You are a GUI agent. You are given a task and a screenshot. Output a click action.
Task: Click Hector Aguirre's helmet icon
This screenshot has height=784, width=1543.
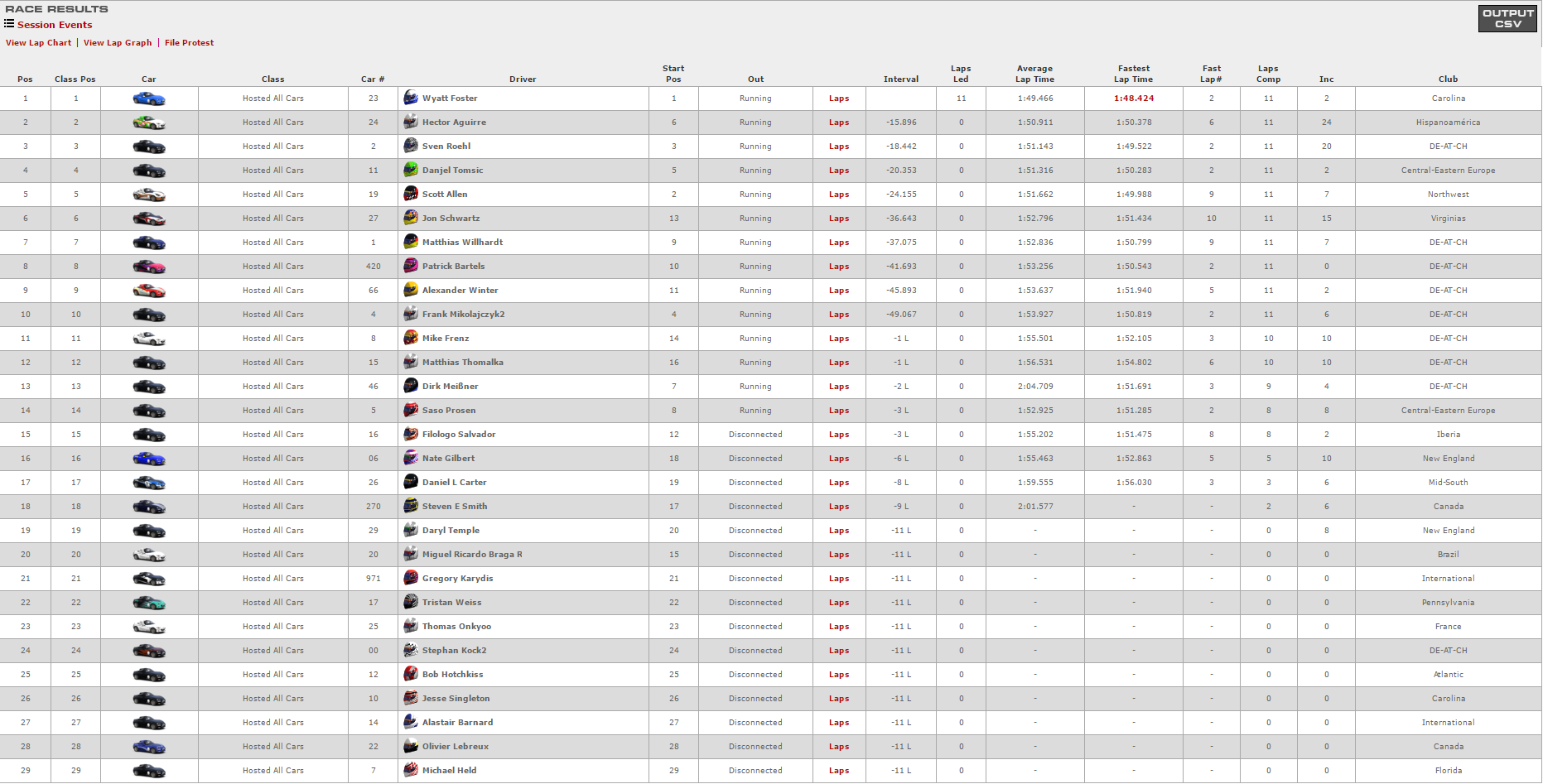pos(411,123)
